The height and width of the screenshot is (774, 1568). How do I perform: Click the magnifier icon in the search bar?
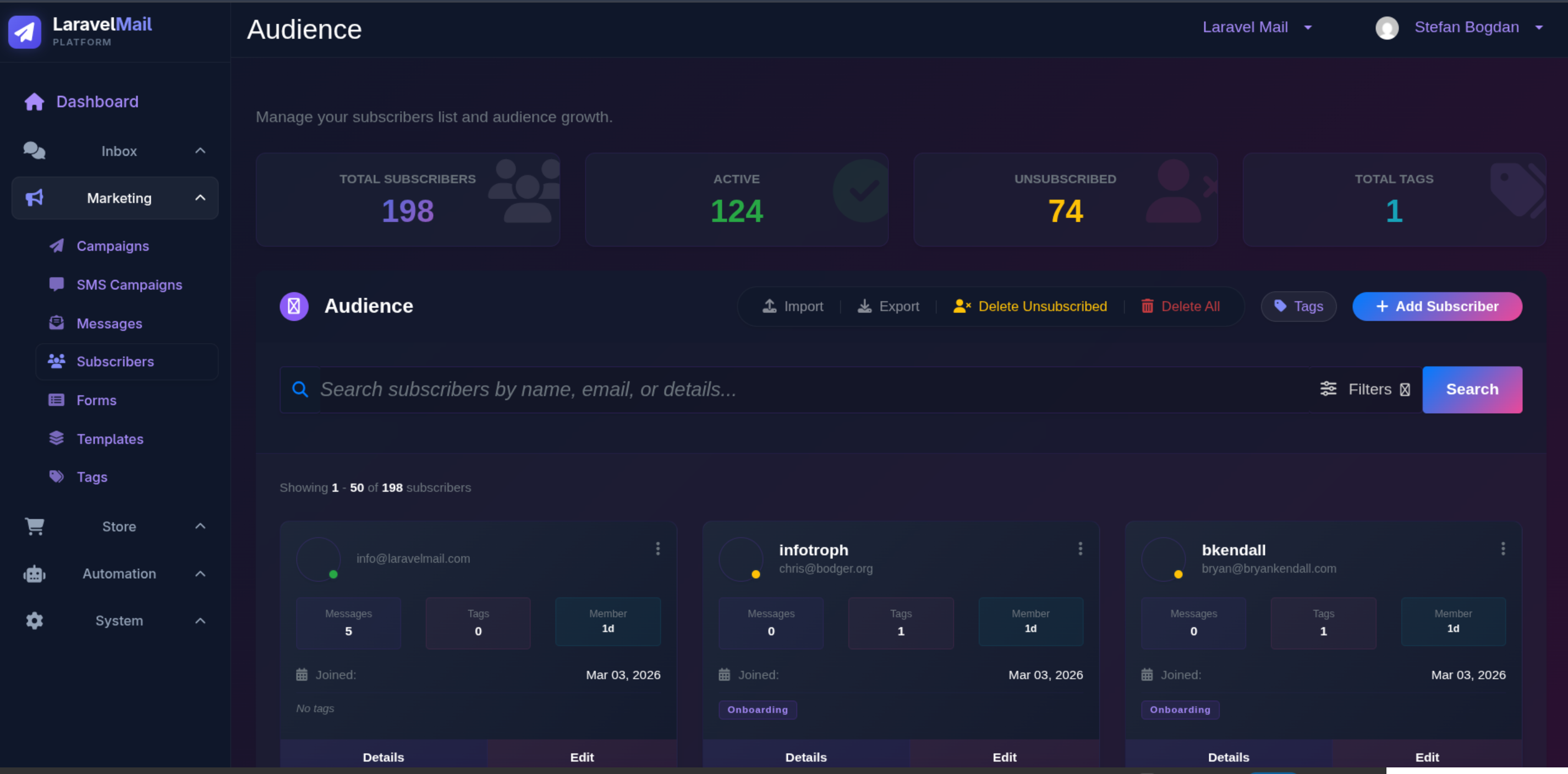point(299,389)
